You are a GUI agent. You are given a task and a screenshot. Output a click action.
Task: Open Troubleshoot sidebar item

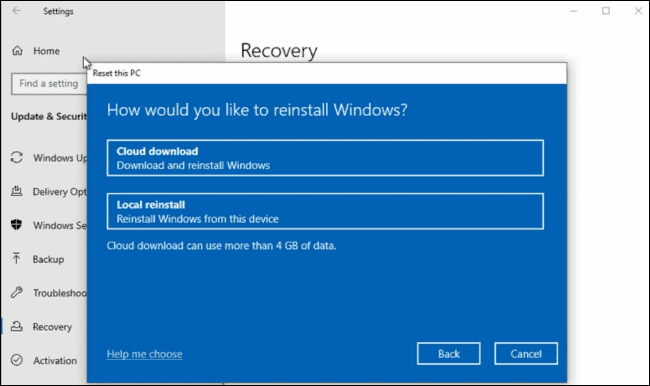pos(60,293)
